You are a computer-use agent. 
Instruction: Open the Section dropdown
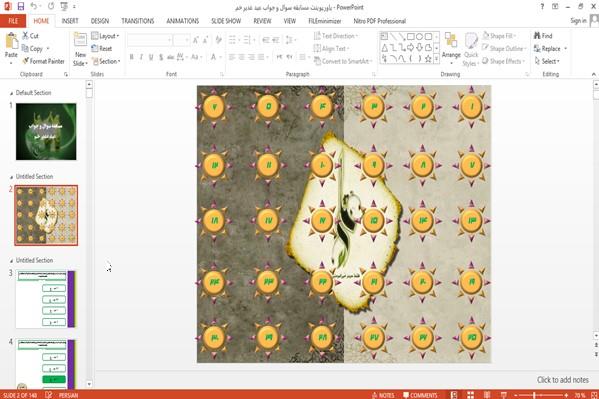[x=106, y=61]
